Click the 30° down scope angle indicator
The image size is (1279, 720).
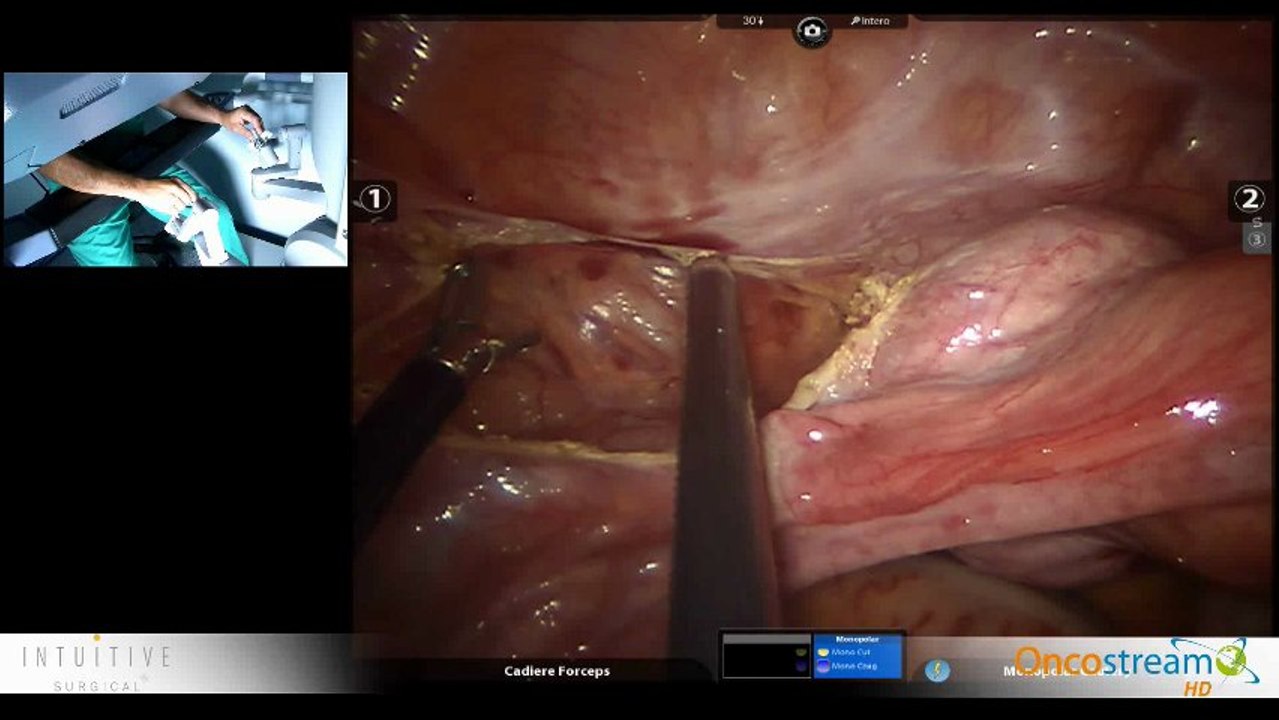(754, 20)
